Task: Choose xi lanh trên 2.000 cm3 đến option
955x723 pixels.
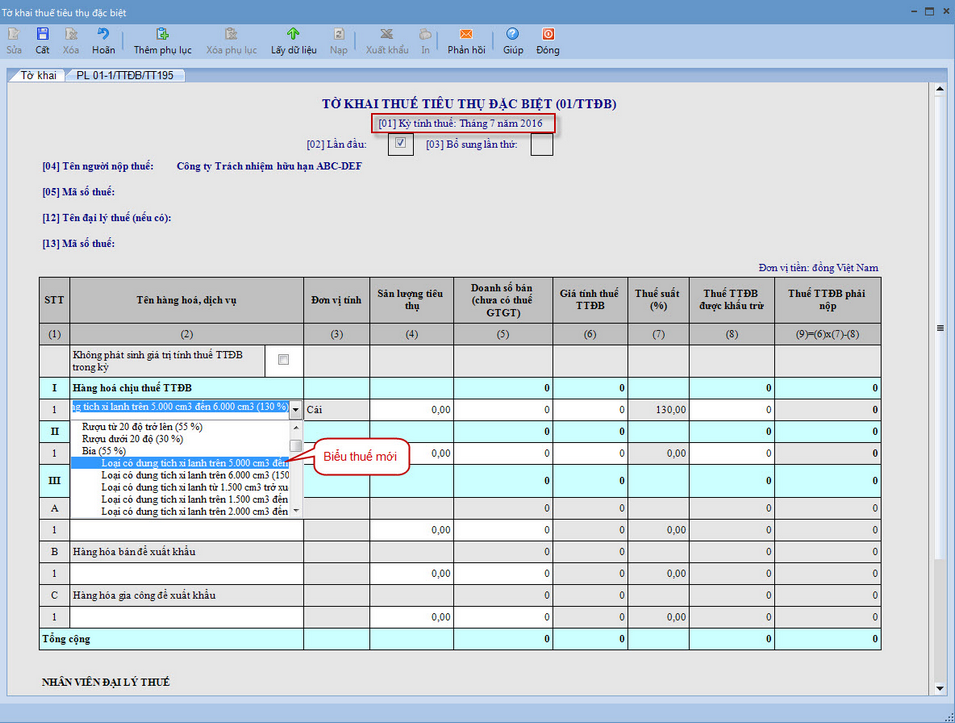Action: point(195,512)
